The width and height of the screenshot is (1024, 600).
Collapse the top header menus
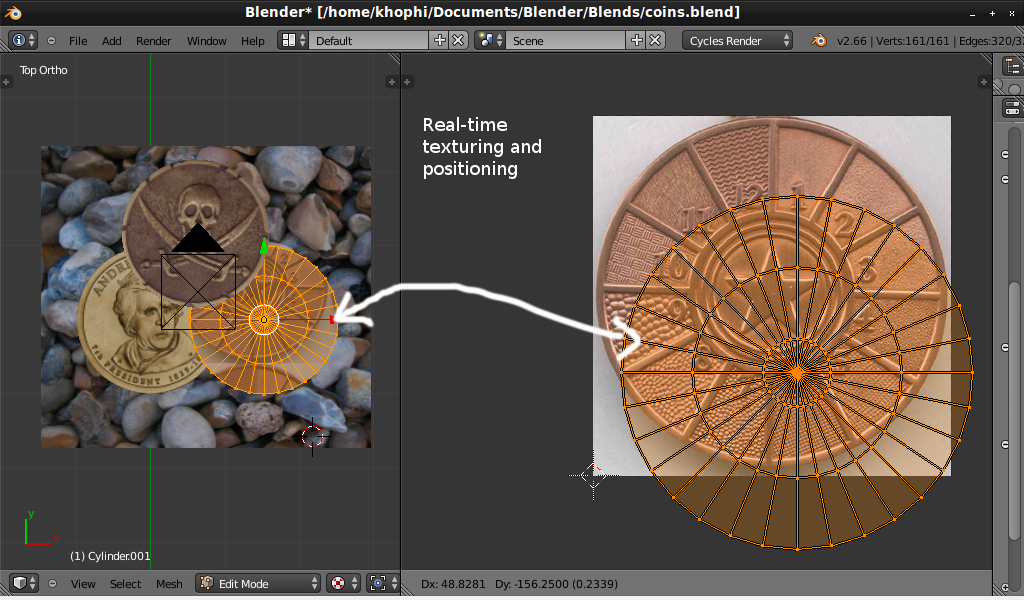(x=51, y=41)
